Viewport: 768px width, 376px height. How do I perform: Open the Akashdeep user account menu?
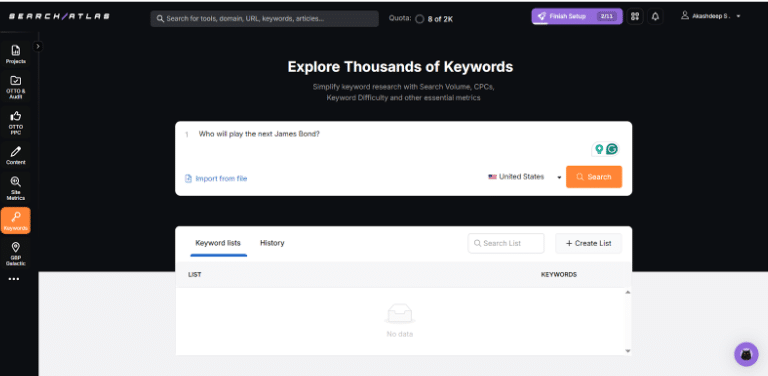(711, 16)
